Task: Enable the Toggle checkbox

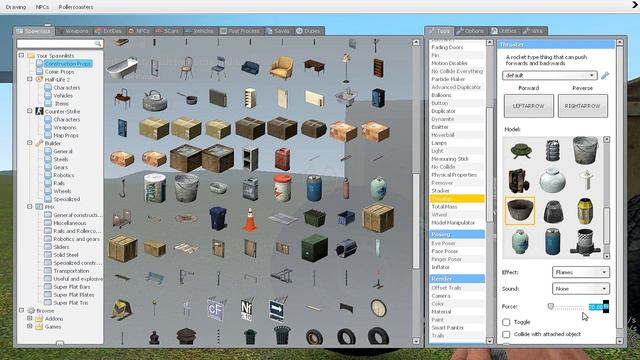Action: pos(506,322)
